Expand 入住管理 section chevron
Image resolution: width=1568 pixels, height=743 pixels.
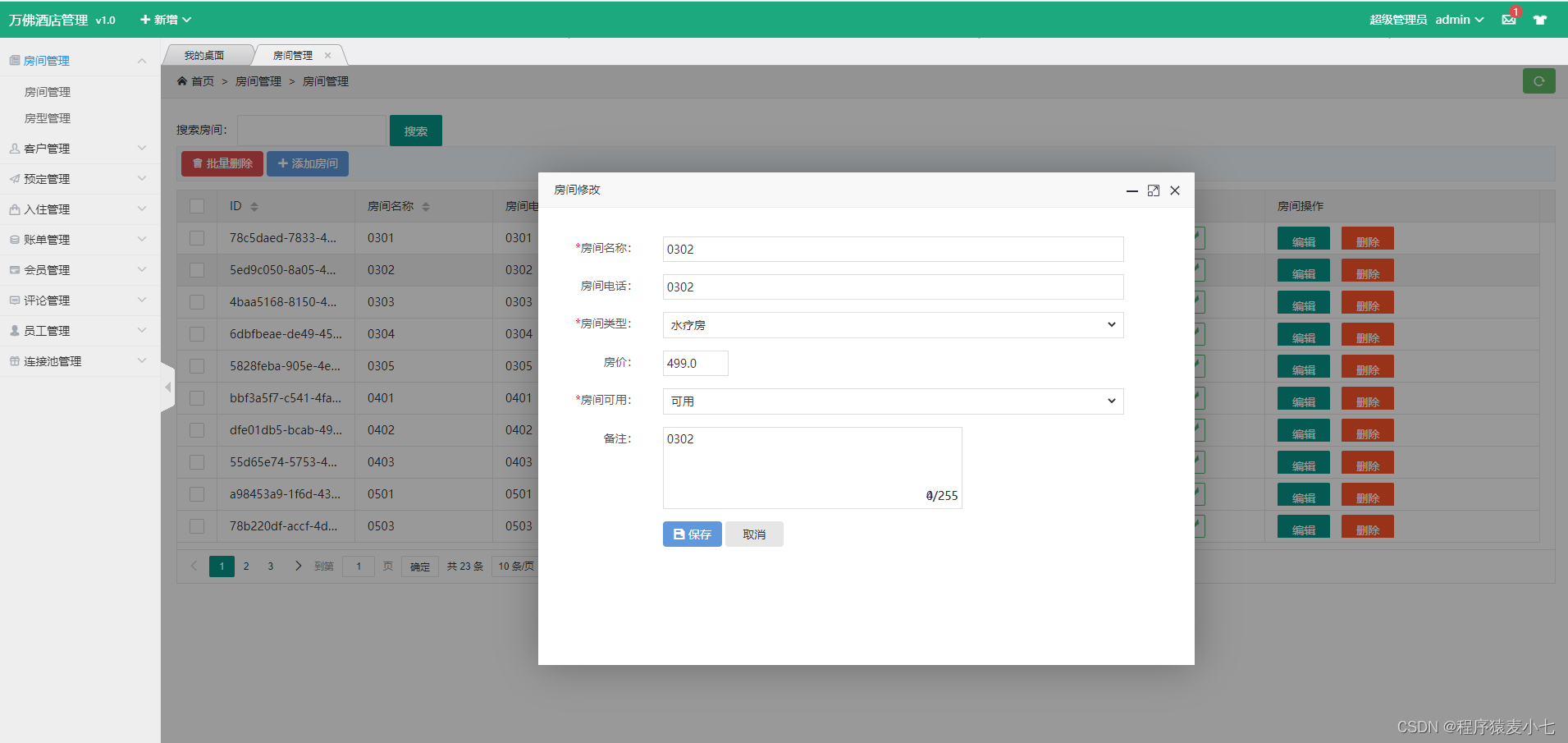142,209
